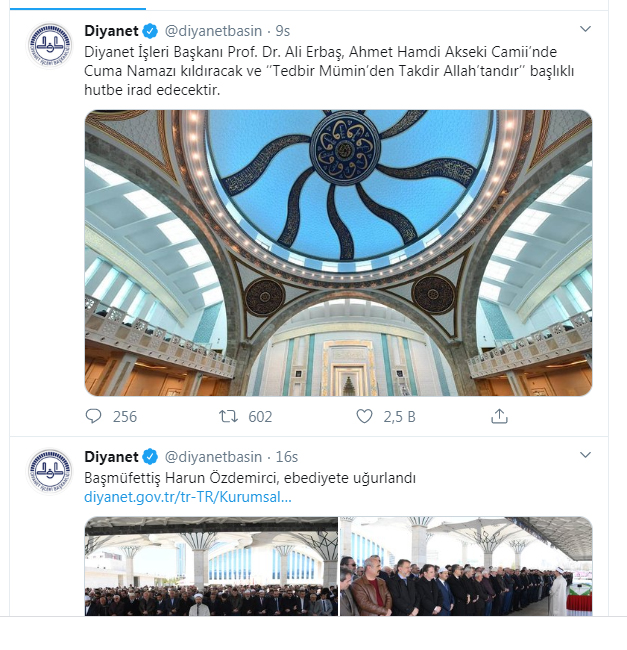Like the first tweet with the heart icon

point(364,416)
